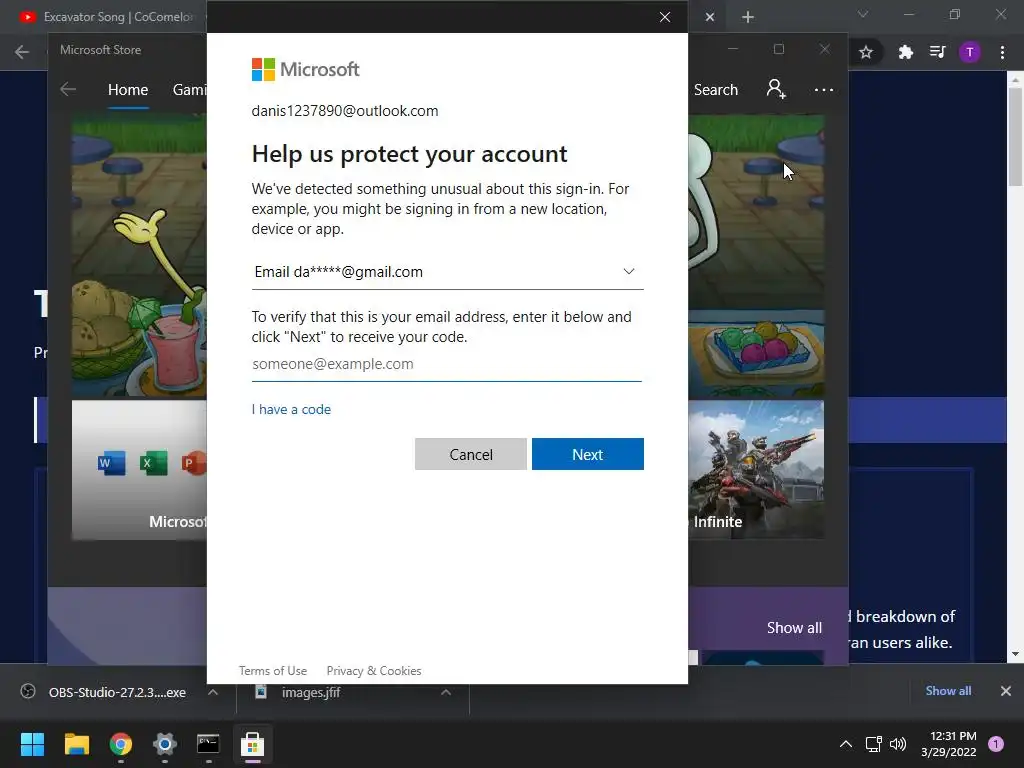This screenshot has width=1024, height=768.
Task: Open Chrome extensions puzzle icon
Action: pos(905,52)
